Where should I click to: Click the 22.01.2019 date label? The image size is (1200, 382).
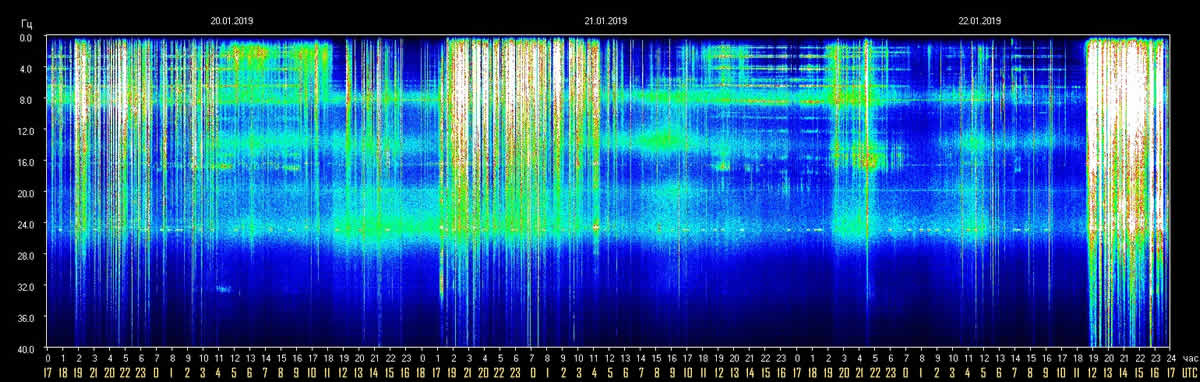980,20
